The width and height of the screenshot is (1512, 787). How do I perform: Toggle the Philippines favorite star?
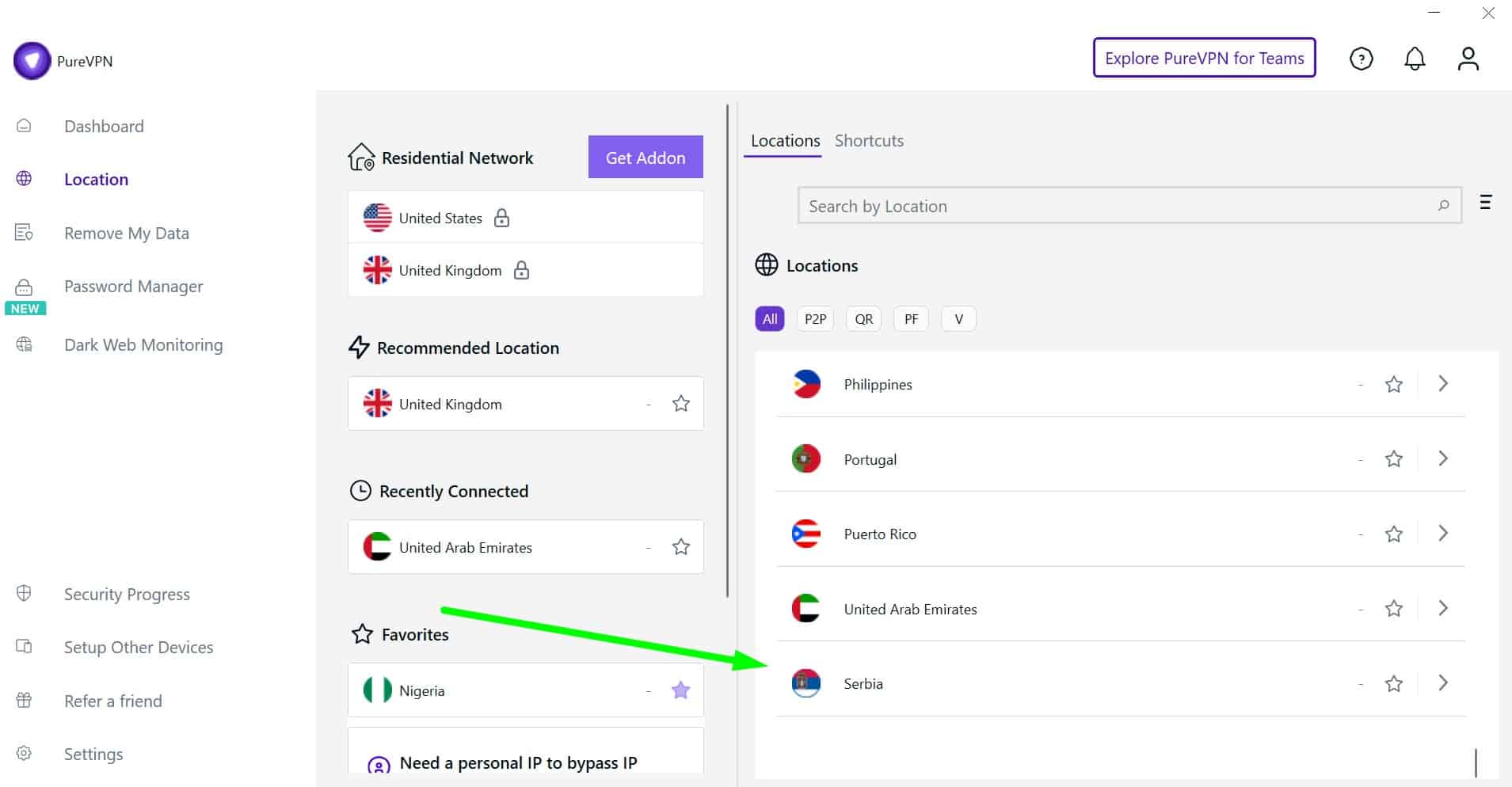1394,384
